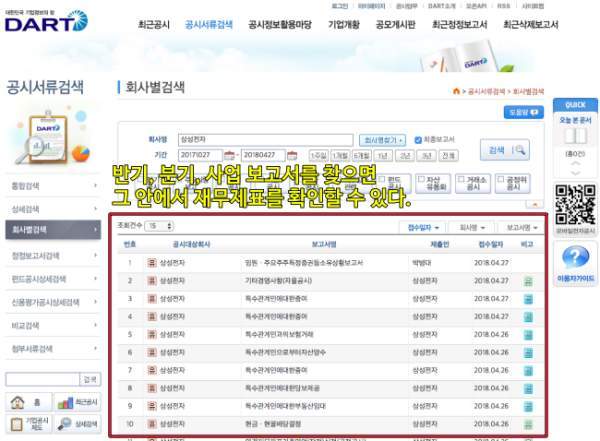Click the 도움말 help button
The image size is (600, 441).
523,112
